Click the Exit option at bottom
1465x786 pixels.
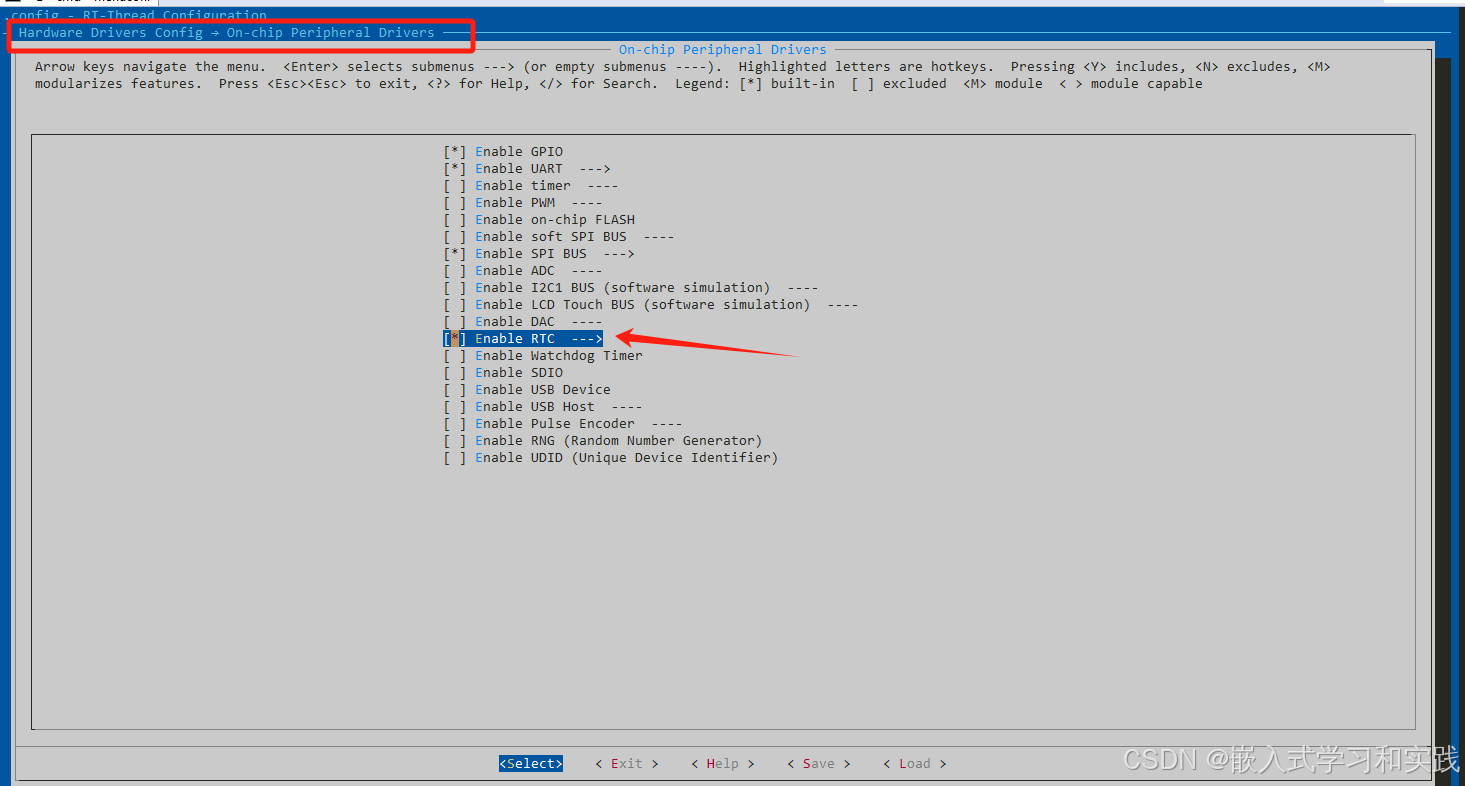(627, 763)
